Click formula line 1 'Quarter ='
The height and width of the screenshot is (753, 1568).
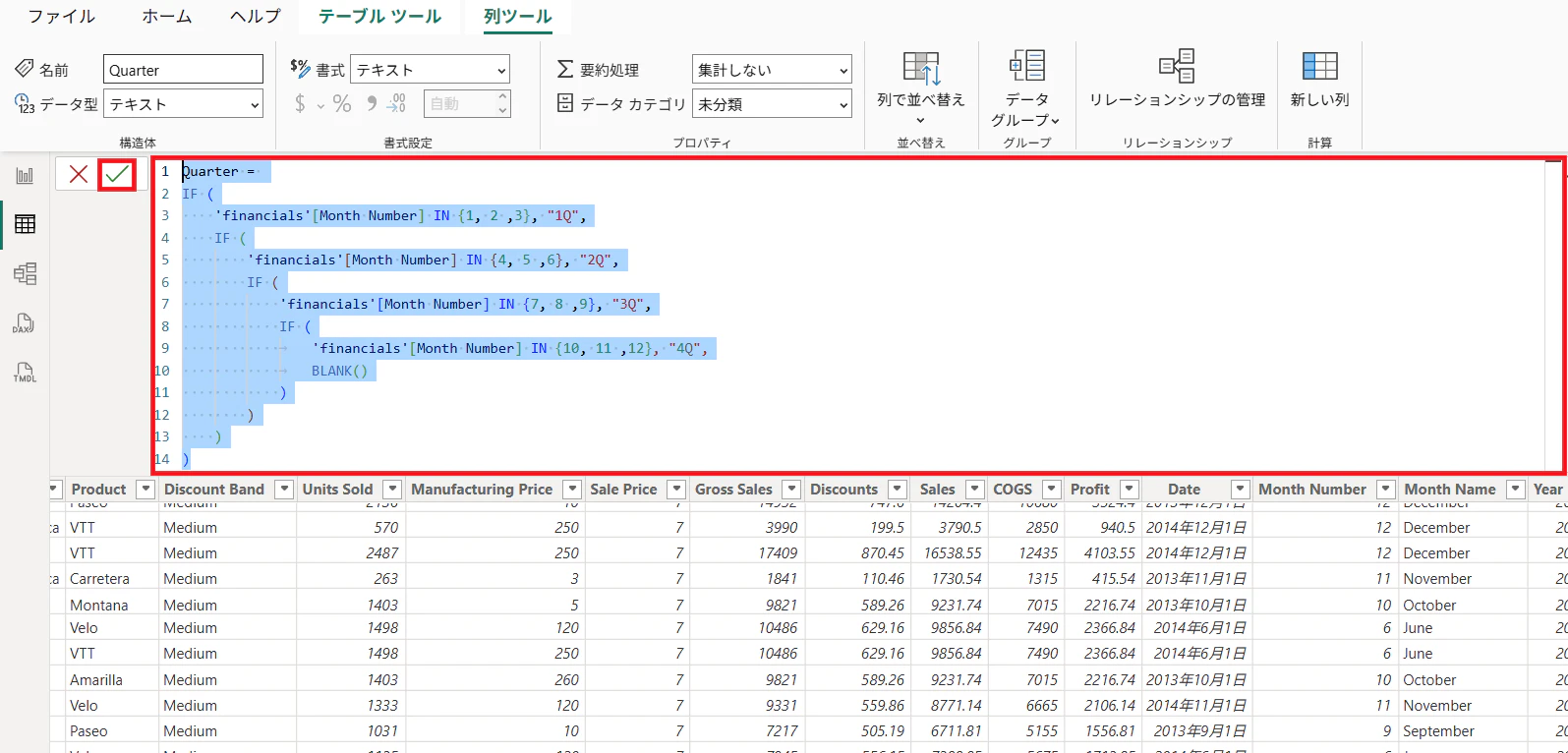click(218, 171)
